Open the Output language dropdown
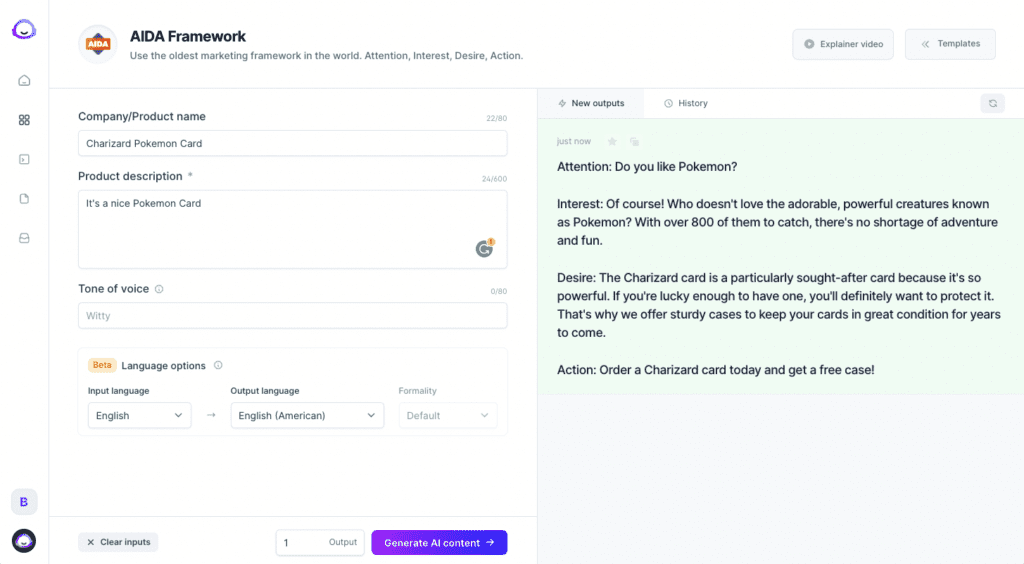Image resolution: width=1024 pixels, height=564 pixels. click(307, 415)
